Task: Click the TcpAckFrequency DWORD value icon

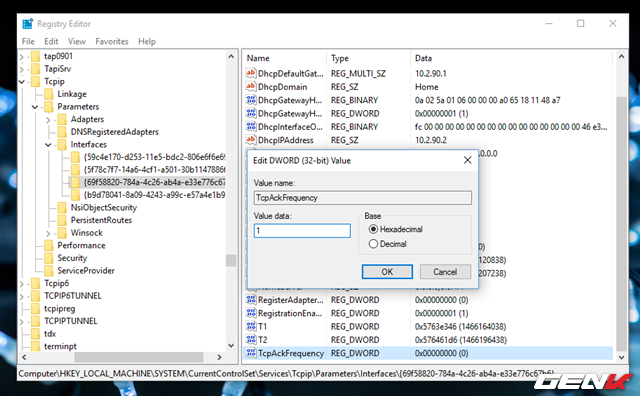Action: click(251, 353)
